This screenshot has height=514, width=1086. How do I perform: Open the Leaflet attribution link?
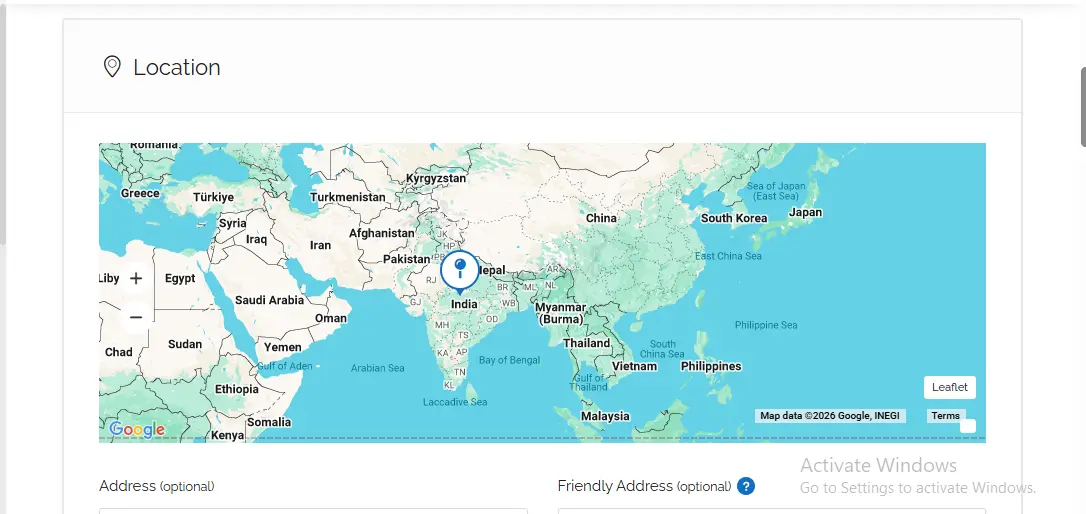[949, 387]
